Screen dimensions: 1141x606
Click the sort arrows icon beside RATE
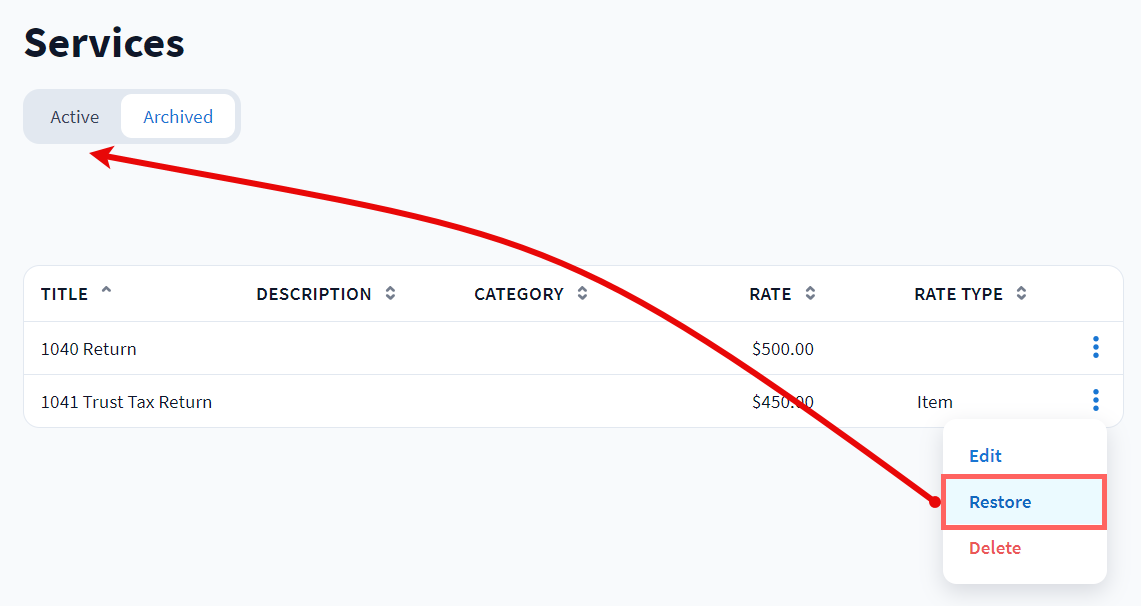coord(810,294)
